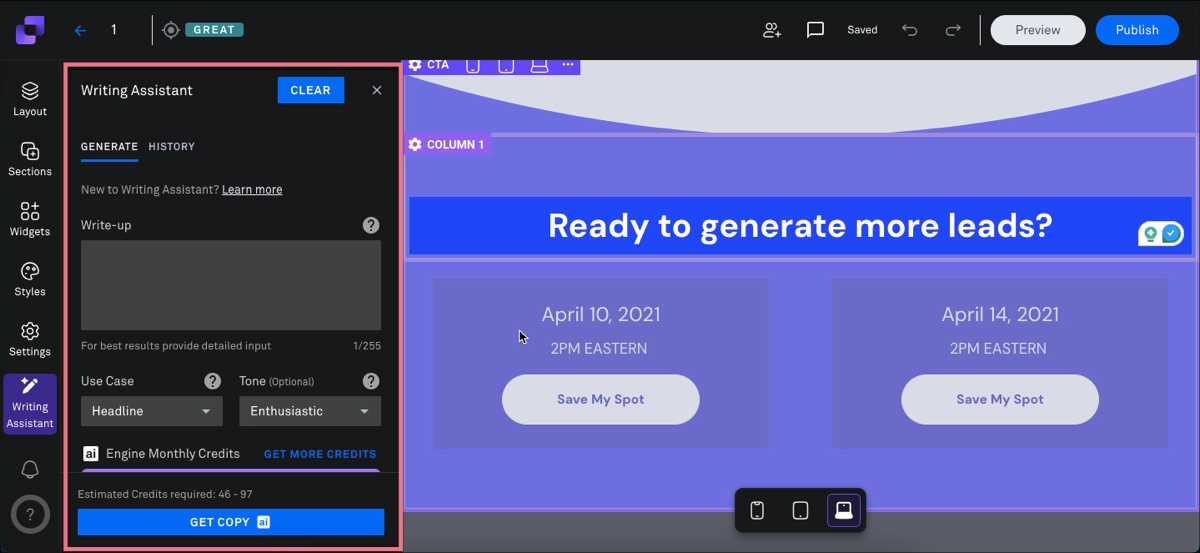The height and width of the screenshot is (553, 1200).
Task: Click the Leadpages logo icon
Action: [x=30, y=30]
